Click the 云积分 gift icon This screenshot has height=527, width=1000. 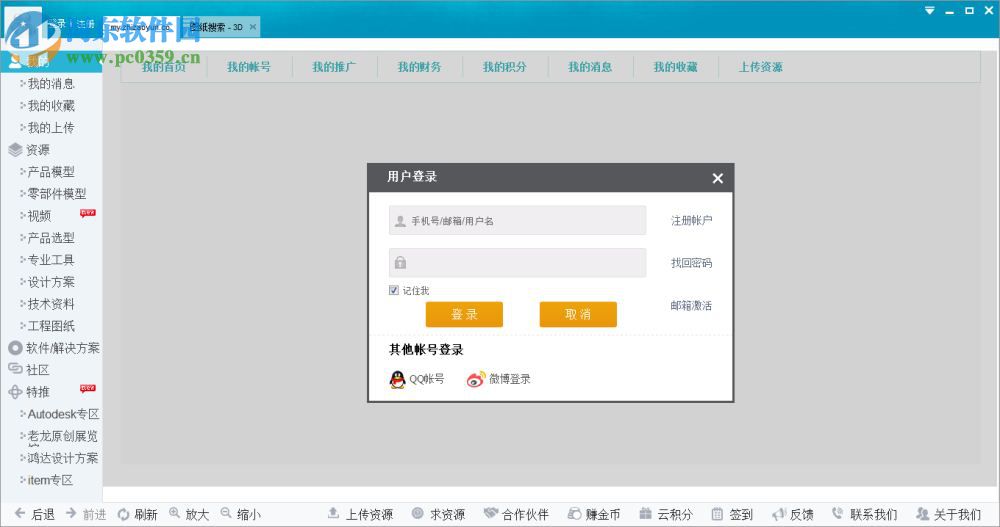(x=645, y=513)
